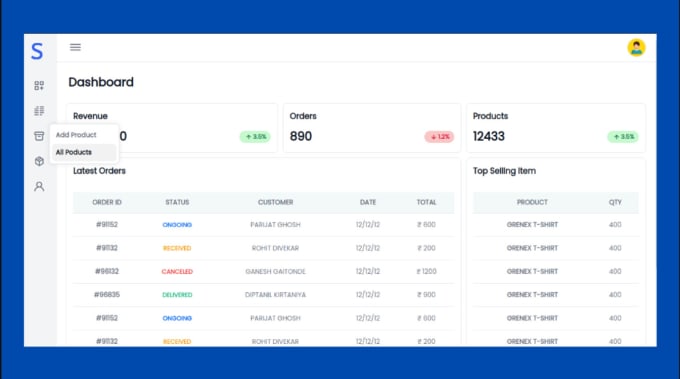
Task: Click the CANCELED status label
Action: (x=177, y=271)
